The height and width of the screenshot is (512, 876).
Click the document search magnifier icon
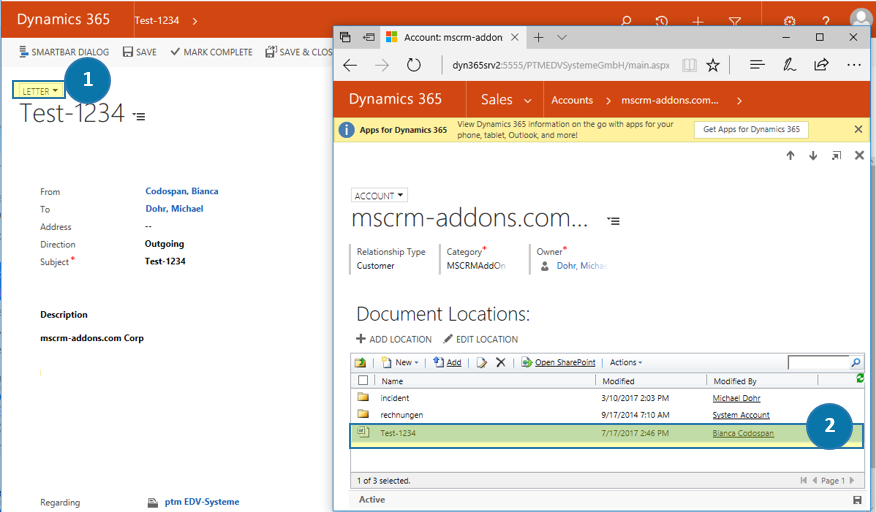coord(856,363)
